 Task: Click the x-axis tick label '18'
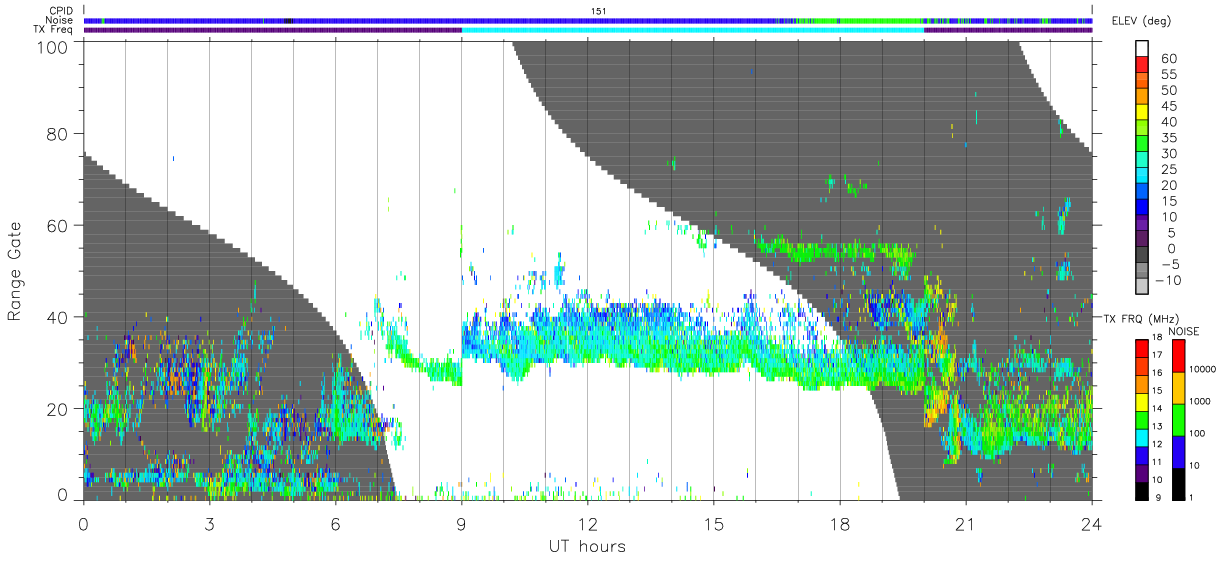tap(839, 524)
